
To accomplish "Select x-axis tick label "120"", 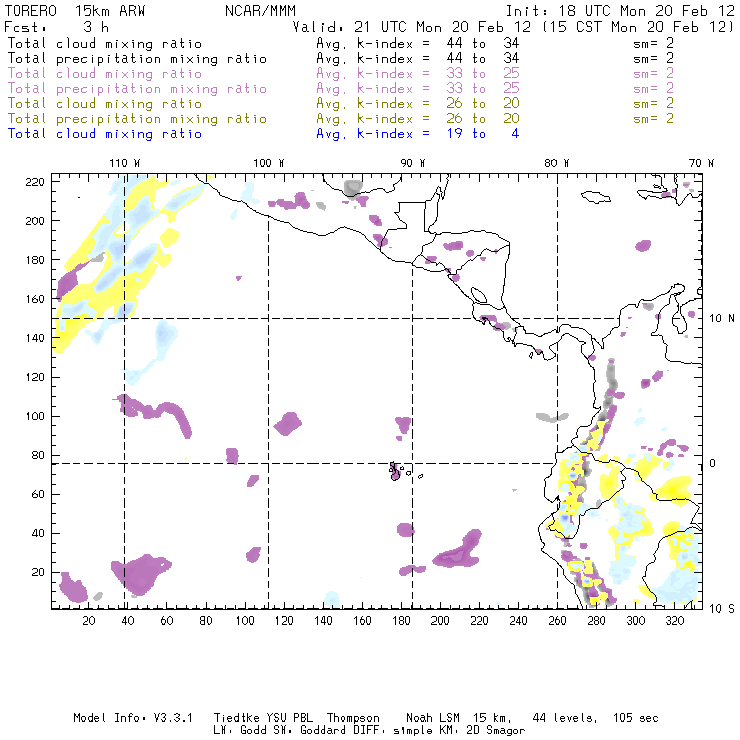I will [x=284, y=621].
